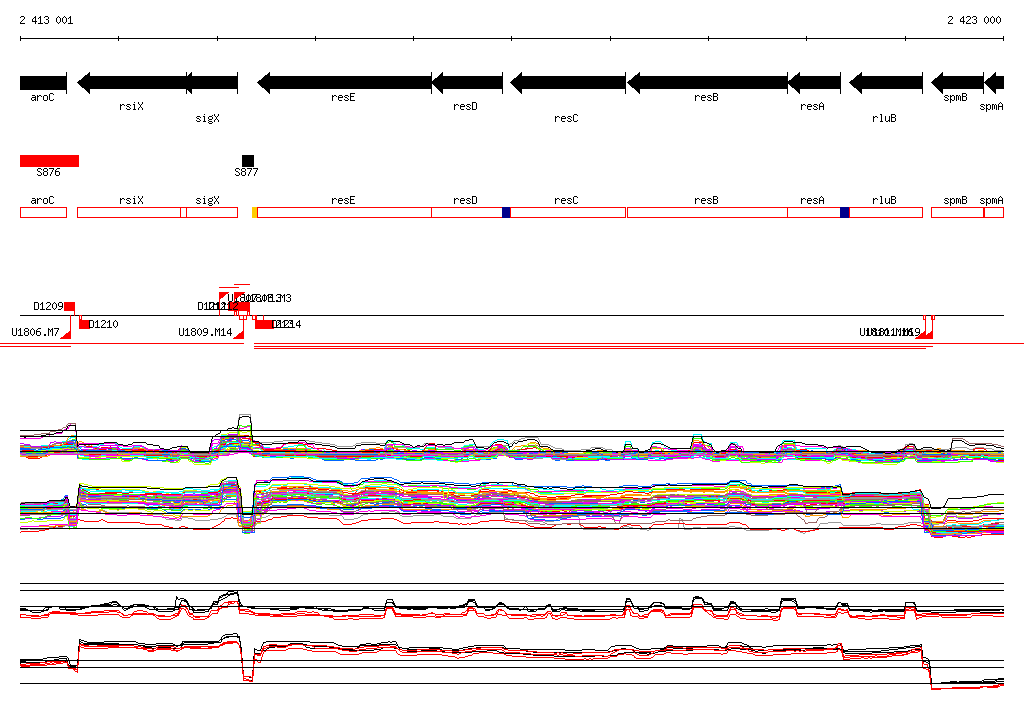Select the red-outlined resE box
Image resolution: width=1024 pixels, height=714 pixels.
pyautogui.click(x=344, y=212)
